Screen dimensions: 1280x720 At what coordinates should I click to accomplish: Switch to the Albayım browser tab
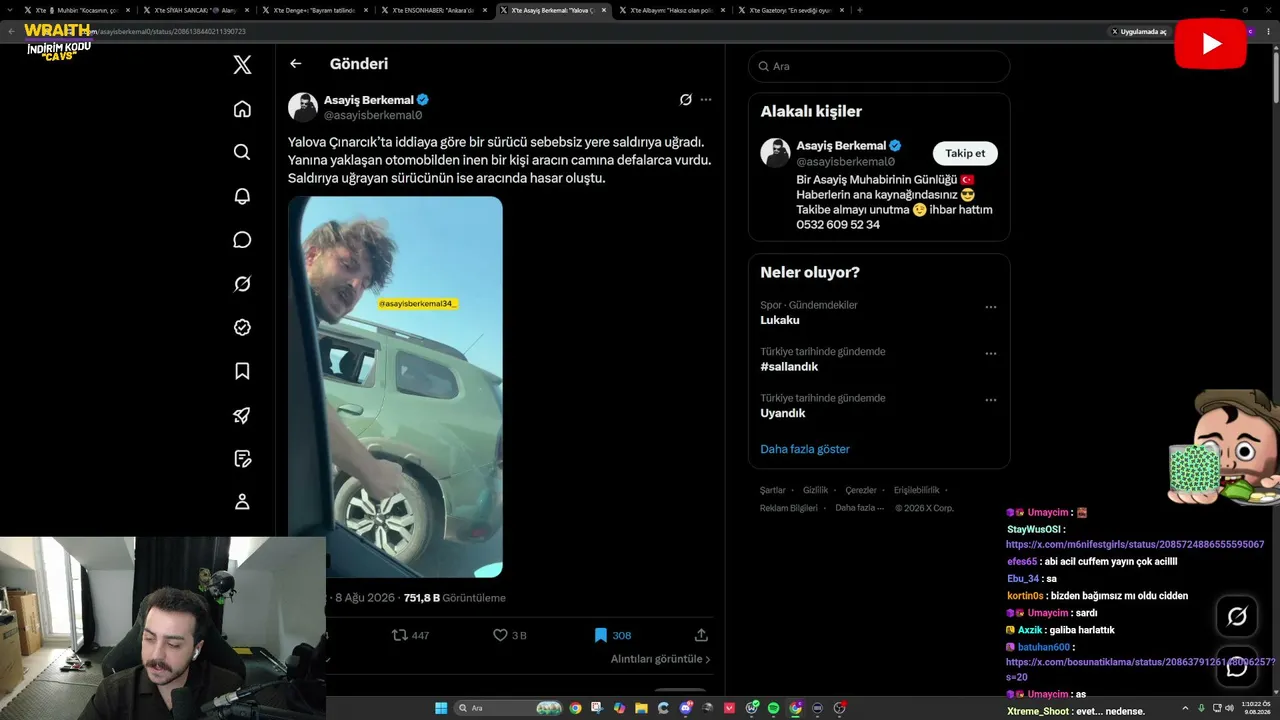click(671, 10)
